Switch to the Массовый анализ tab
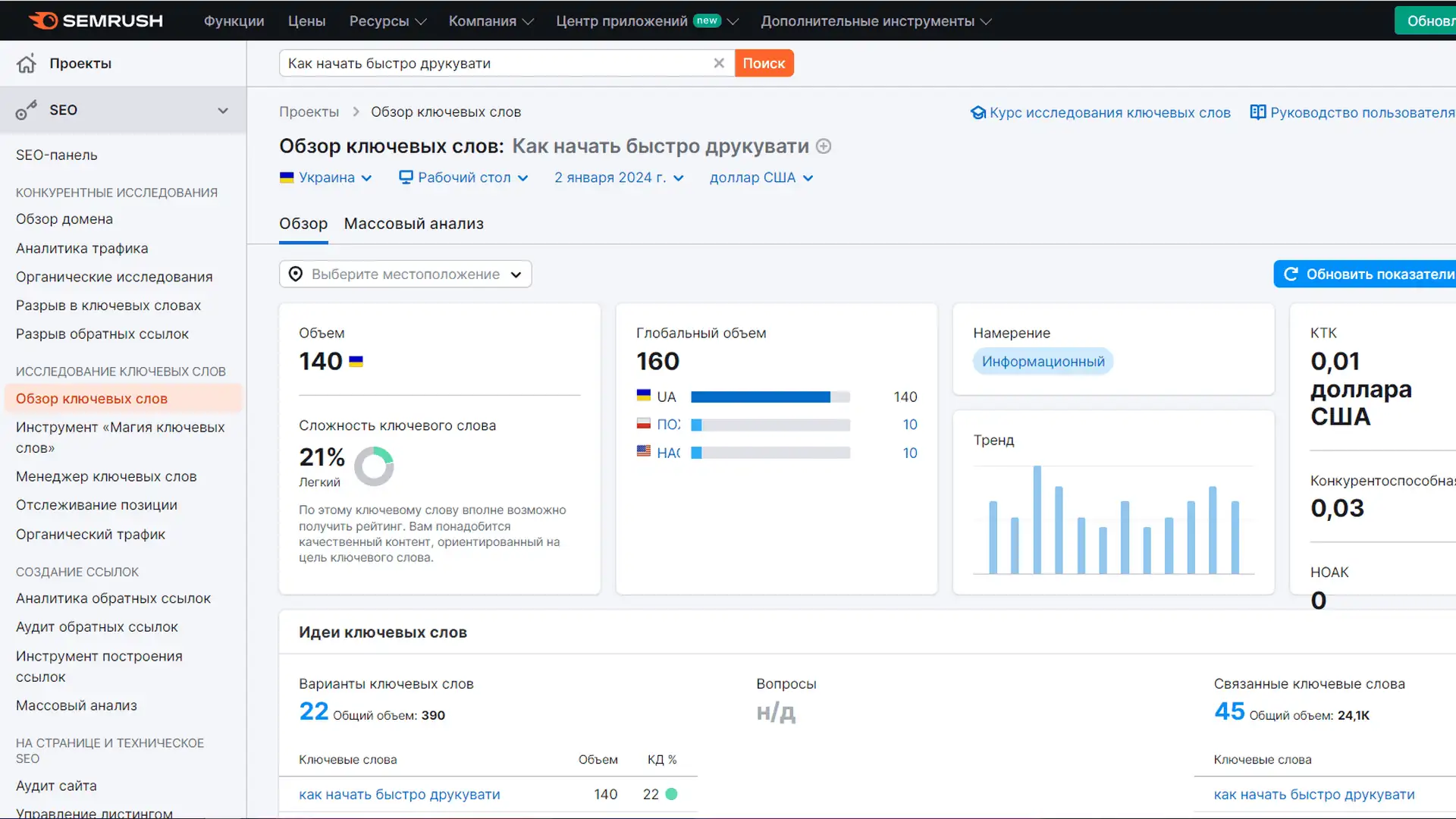The height and width of the screenshot is (819, 1456). (413, 224)
